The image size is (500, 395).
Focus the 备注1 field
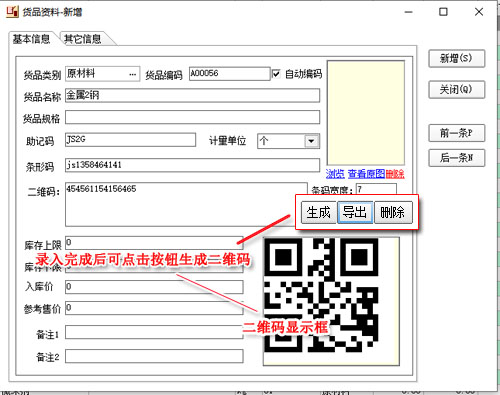154,332
